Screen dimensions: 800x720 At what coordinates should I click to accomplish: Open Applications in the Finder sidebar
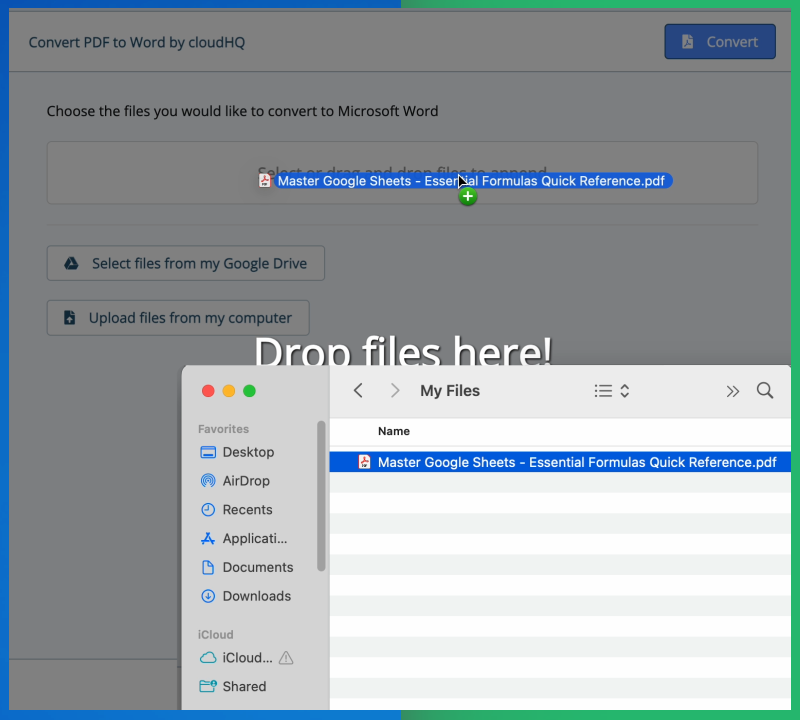click(243, 538)
